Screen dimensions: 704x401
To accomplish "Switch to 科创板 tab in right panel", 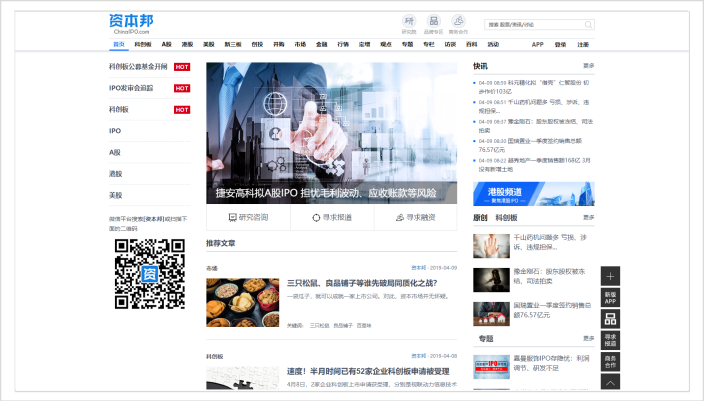I will pos(506,217).
